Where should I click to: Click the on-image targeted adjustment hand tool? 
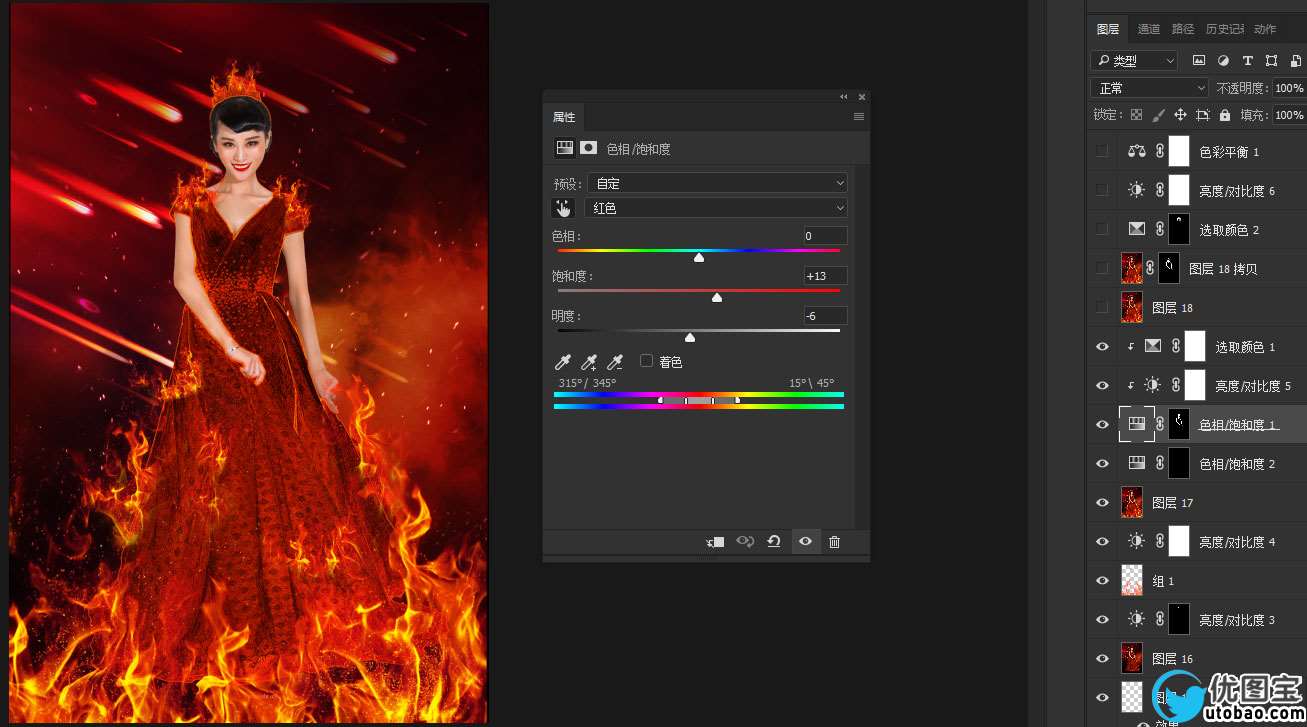[x=564, y=208]
